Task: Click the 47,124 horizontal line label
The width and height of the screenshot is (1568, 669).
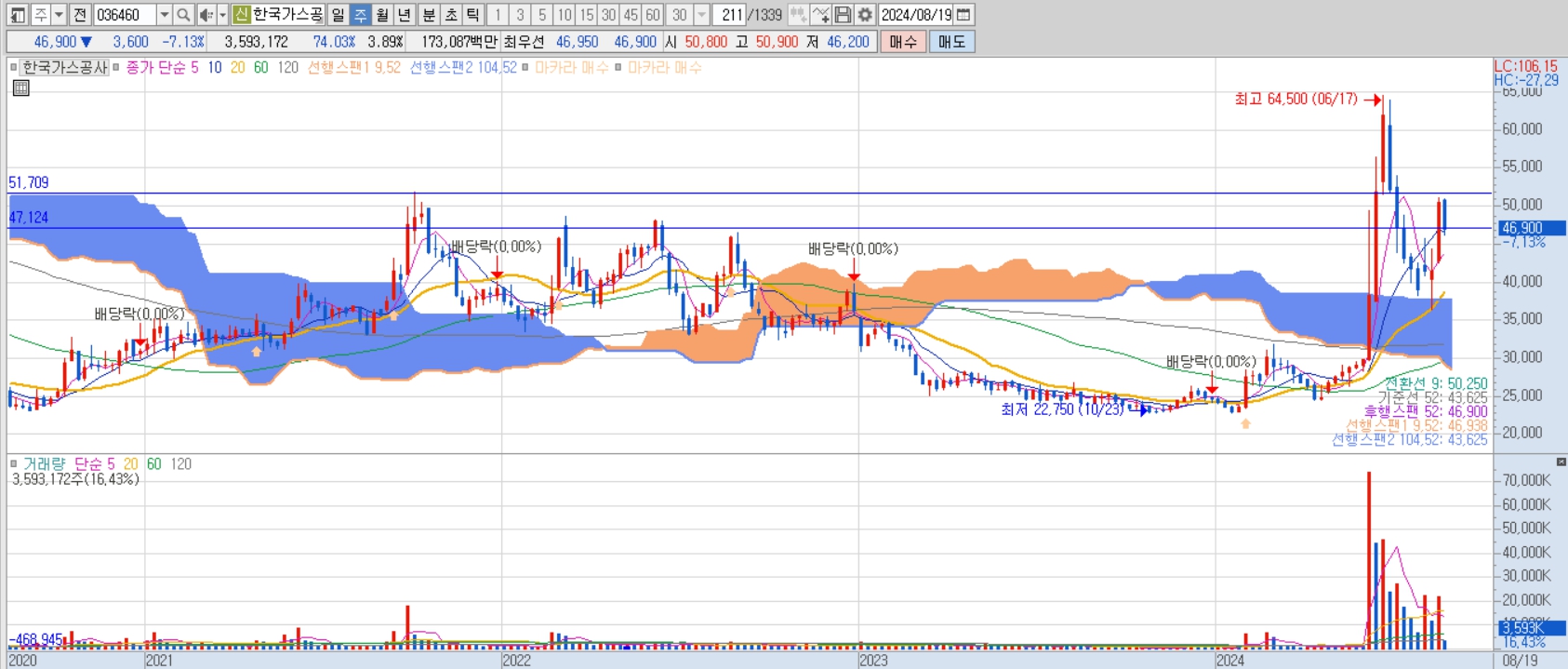Action: 29,217
